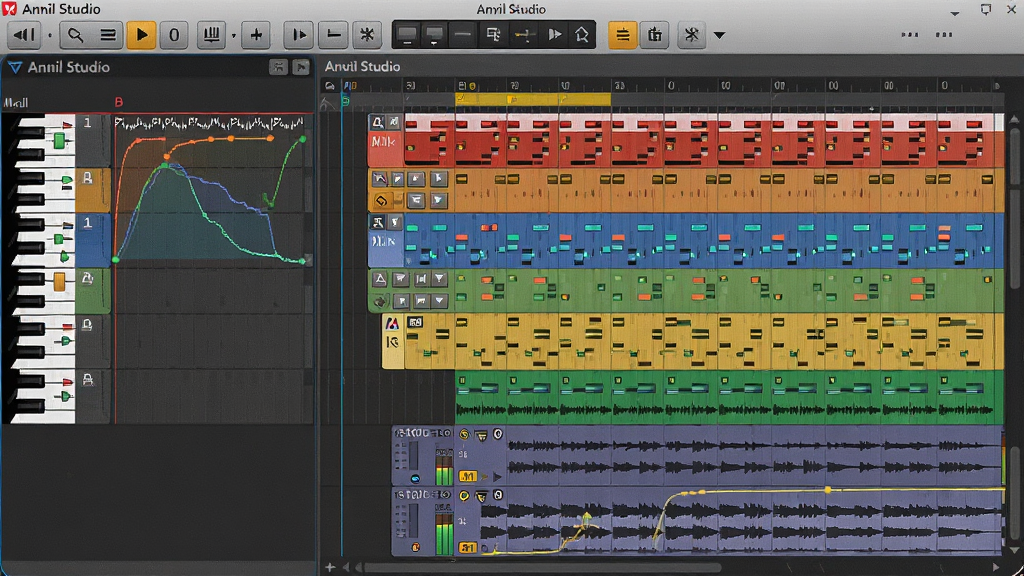Click the bracket icon on green track top row
1024x576 pixels.
click(421, 279)
